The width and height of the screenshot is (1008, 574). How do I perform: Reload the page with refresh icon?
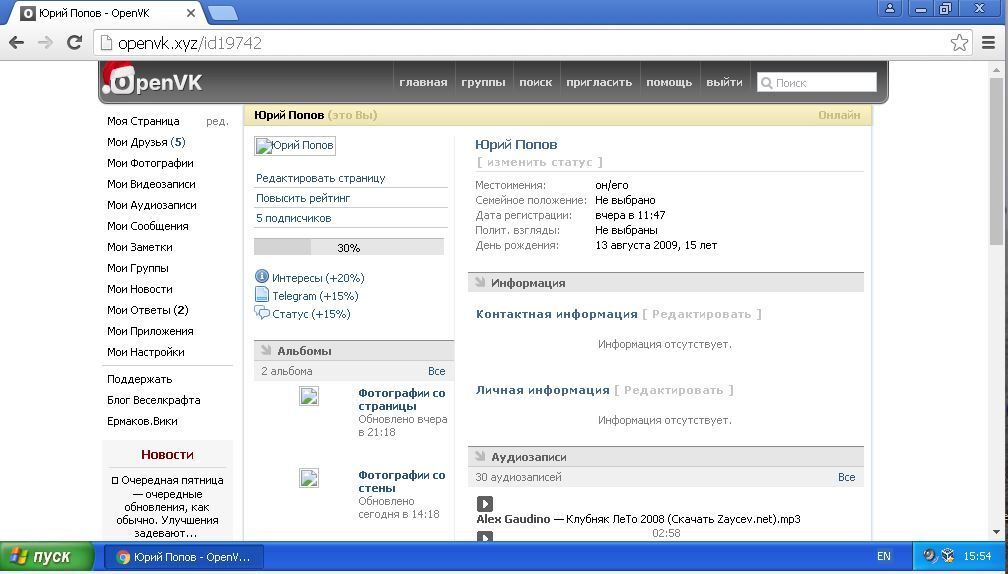pos(75,42)
